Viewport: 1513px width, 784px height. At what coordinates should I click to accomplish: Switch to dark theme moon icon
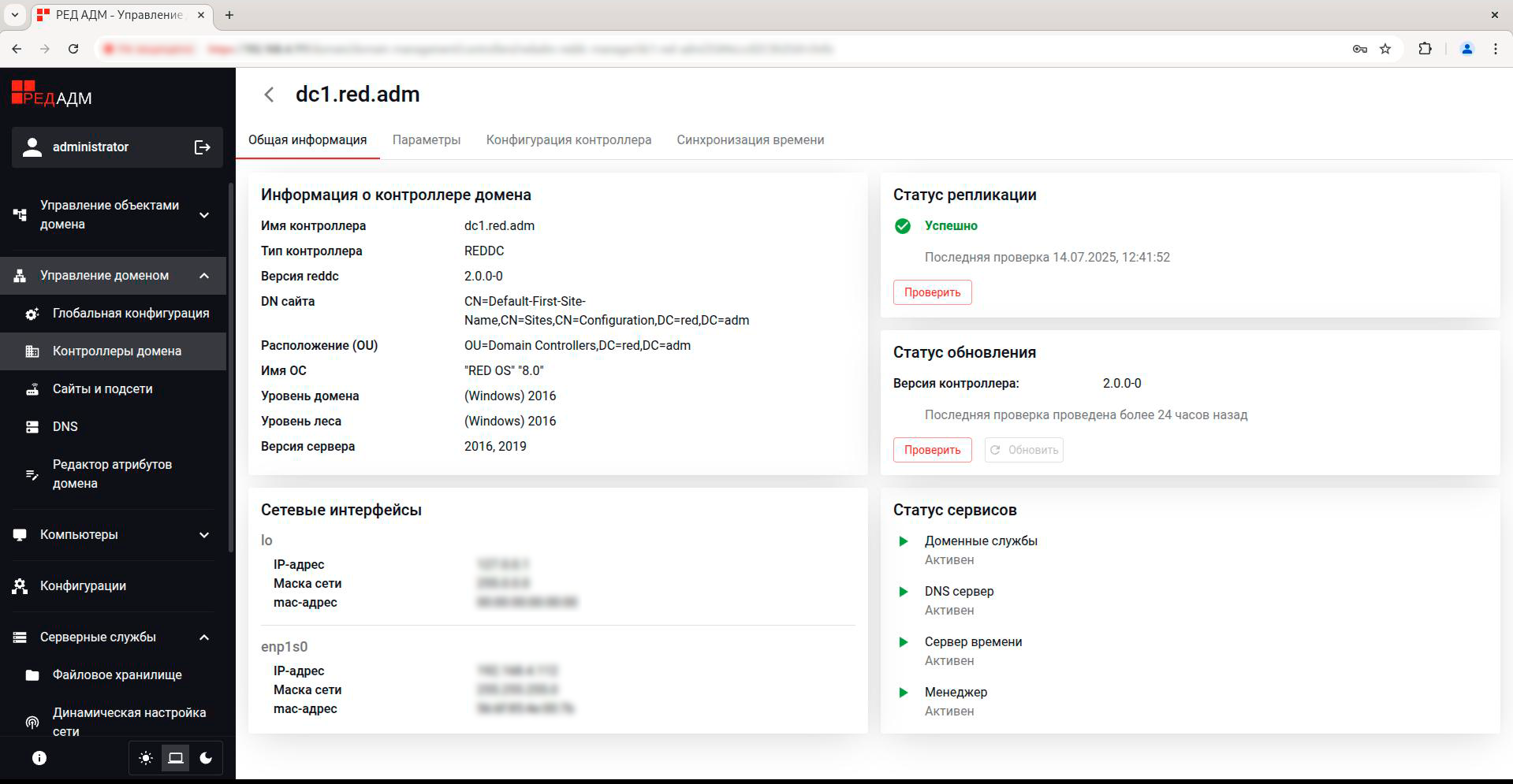[206, 758]
